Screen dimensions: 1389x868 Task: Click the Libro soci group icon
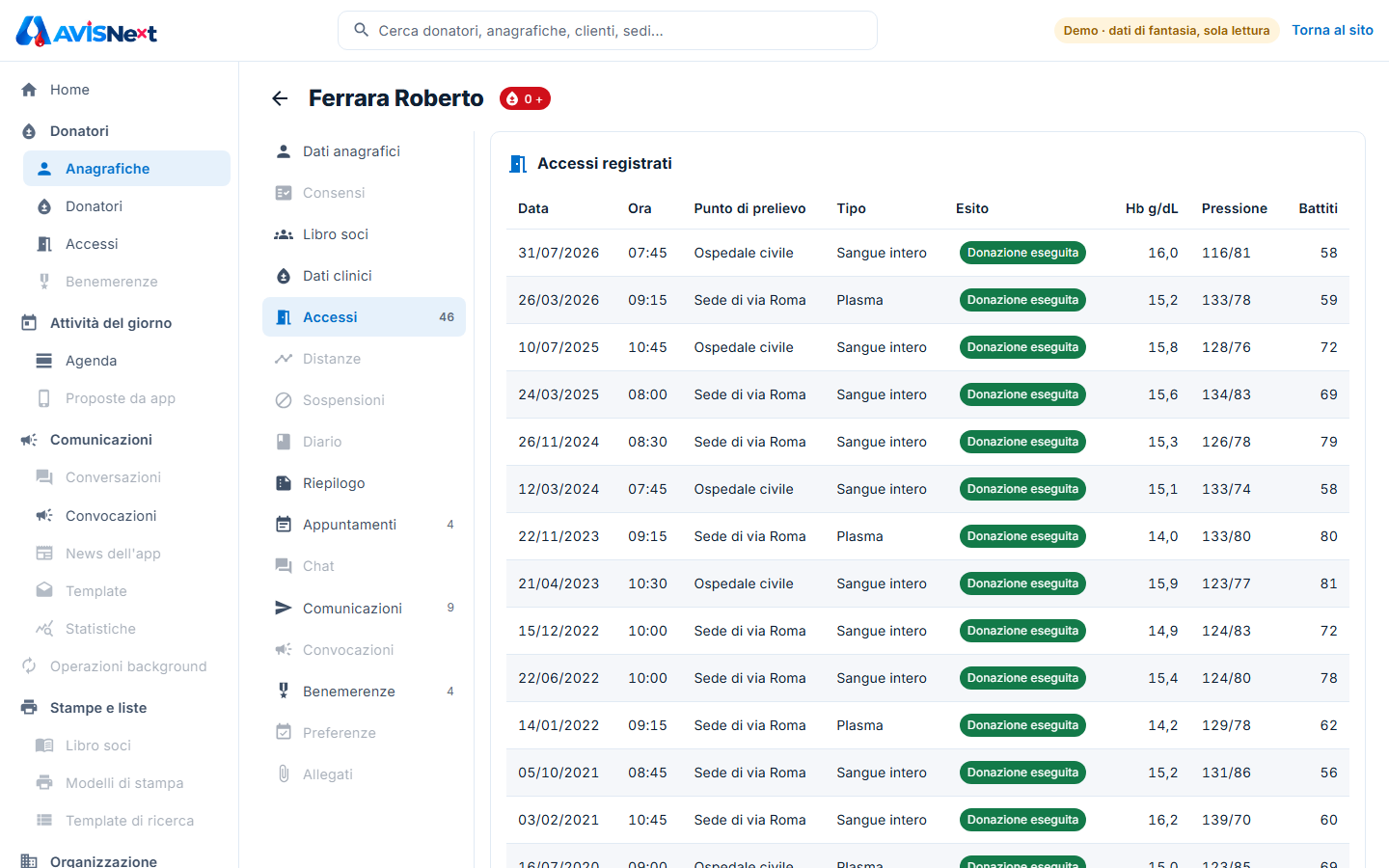pyautogui.click(x=284, y=234)
